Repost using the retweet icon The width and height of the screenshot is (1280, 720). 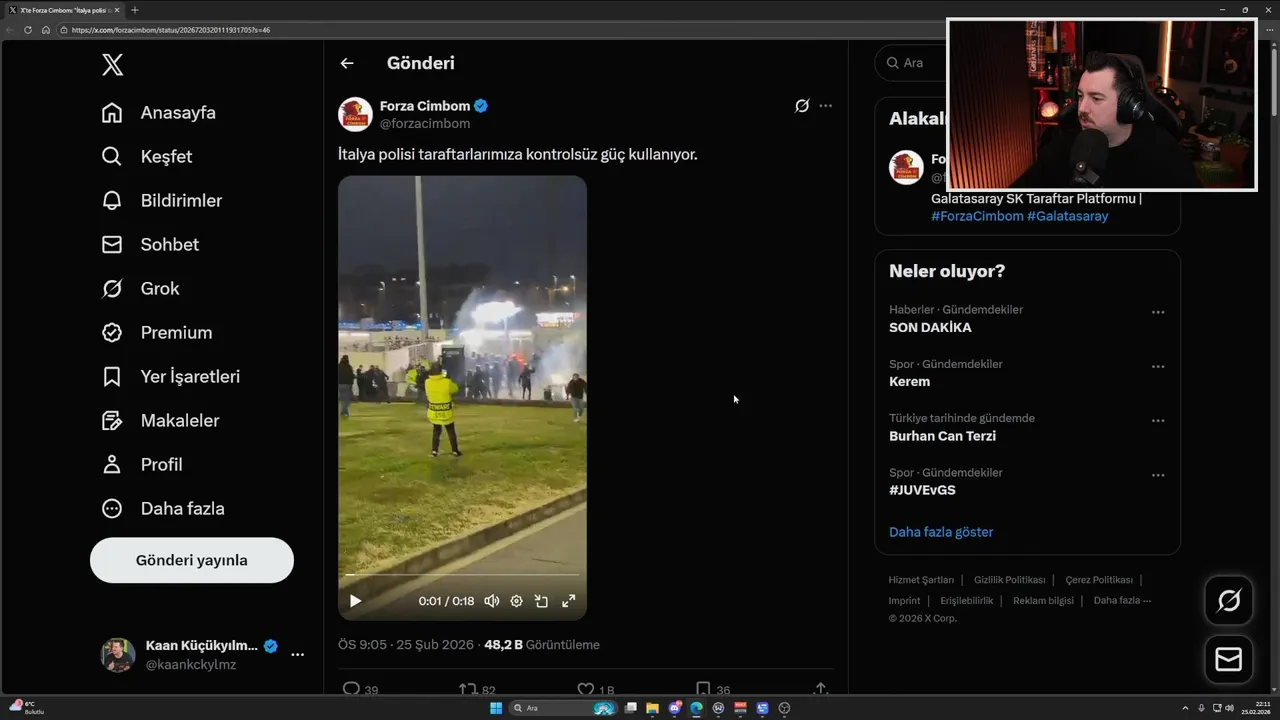[x=467, y=689]
